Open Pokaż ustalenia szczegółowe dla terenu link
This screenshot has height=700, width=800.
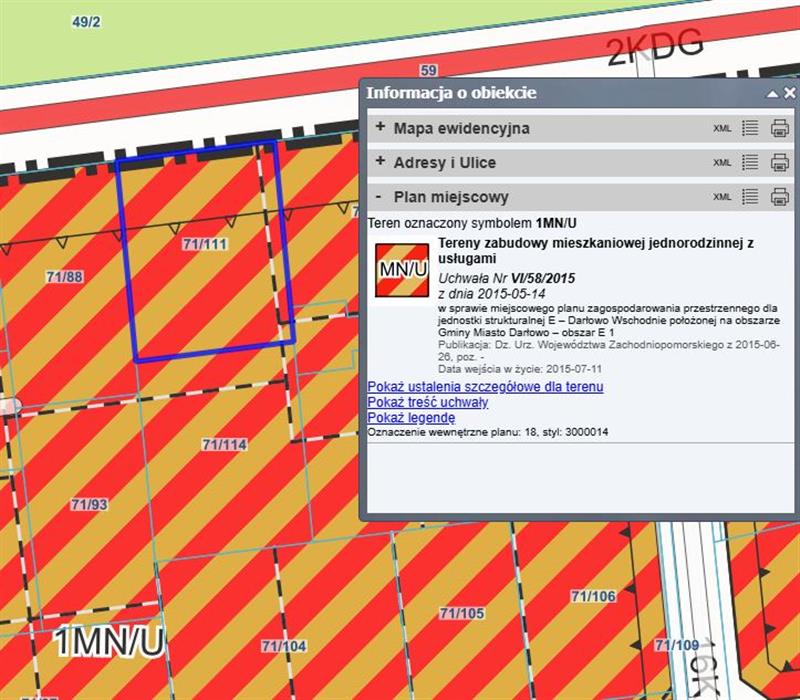(x=485, y=386)
